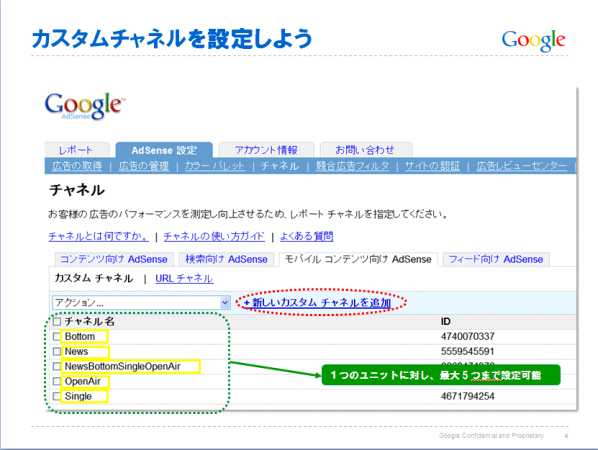Open 競合広告フィルタ submenu link
The width and height of the screenshot is (598, 450).
pyautogui.click(x=352, y=166)
